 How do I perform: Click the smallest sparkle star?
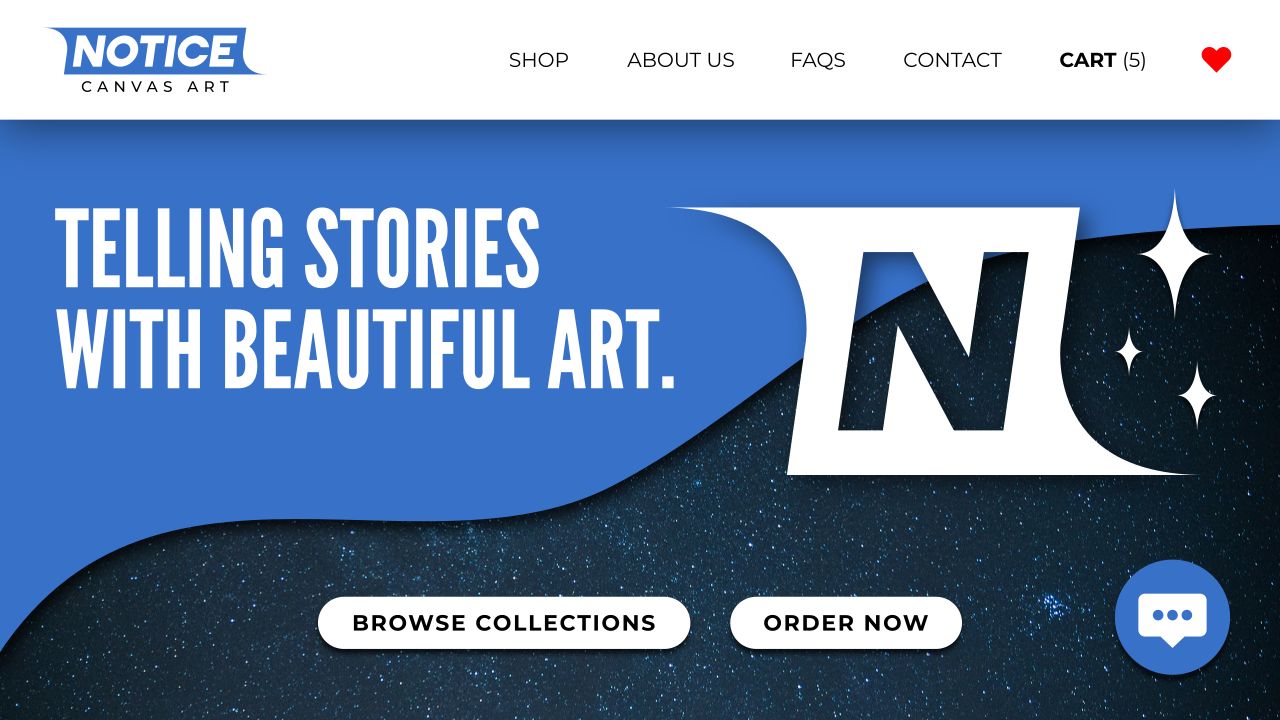click(1129, 352)
